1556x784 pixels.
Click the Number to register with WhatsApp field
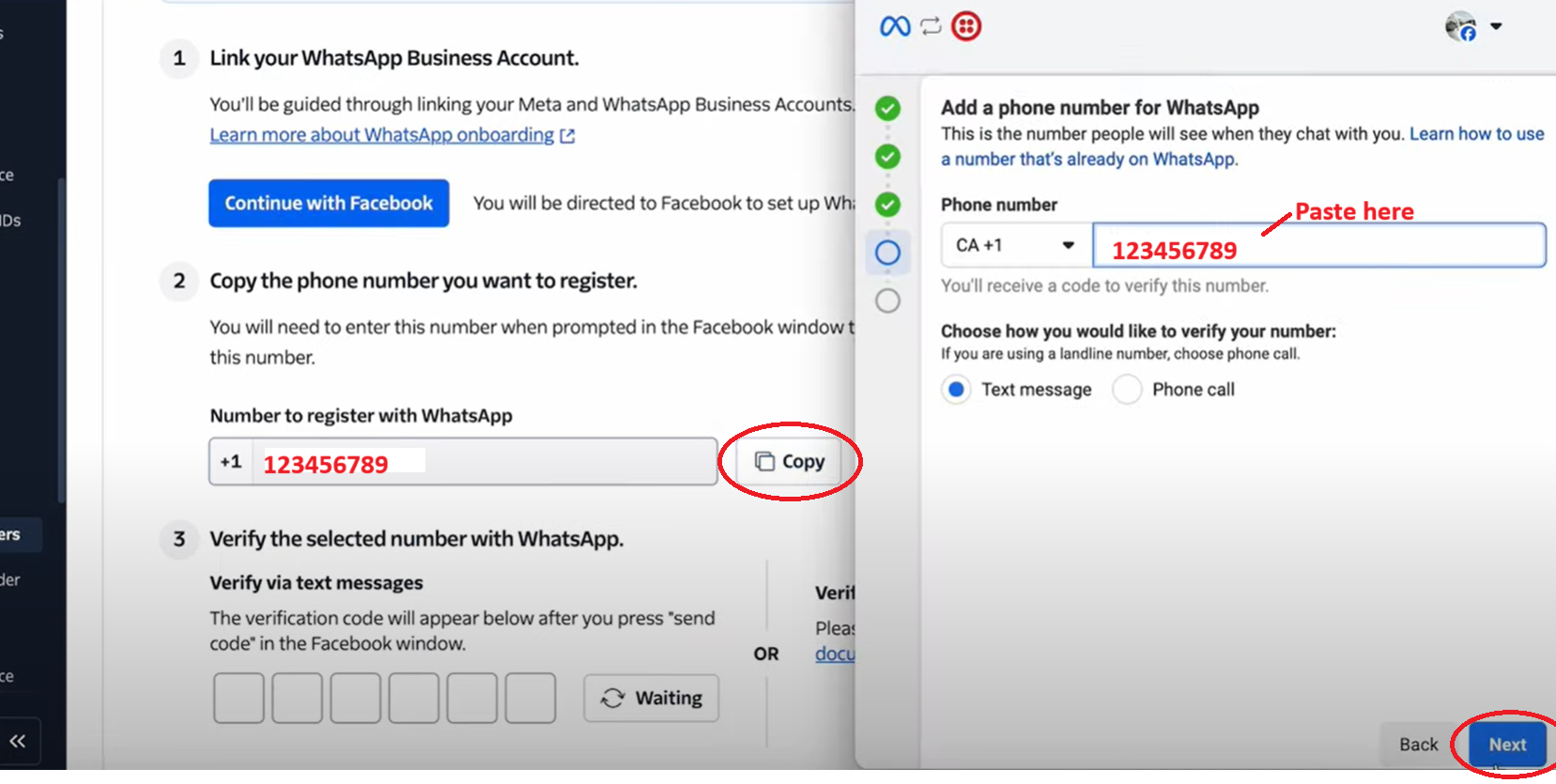click(463, 461)
